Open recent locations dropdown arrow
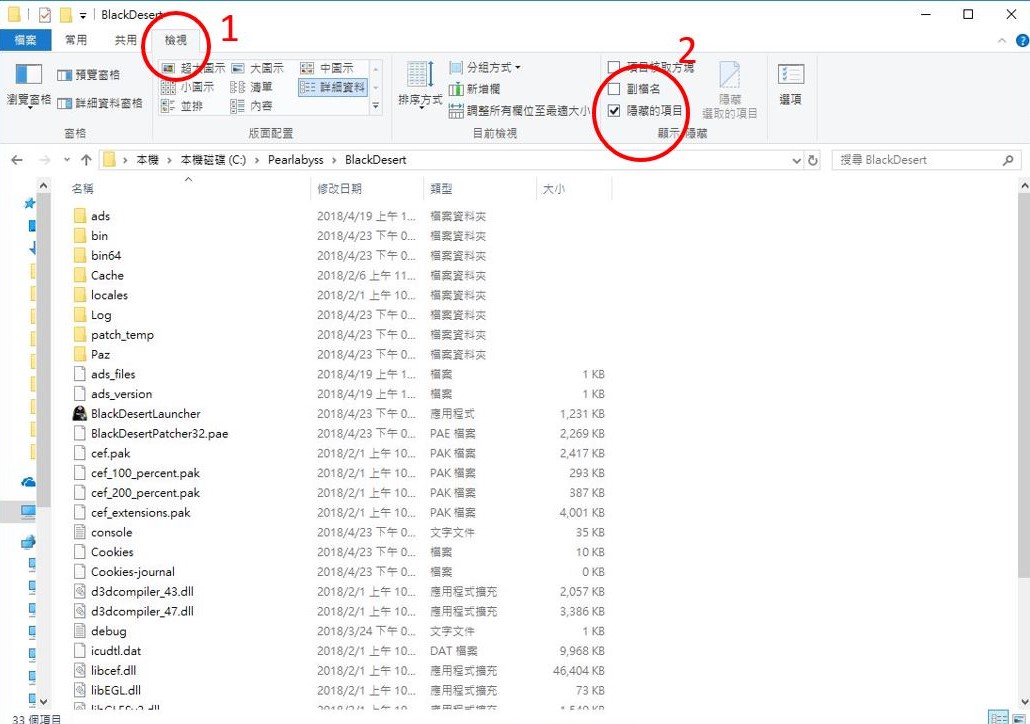 coord(66,160)
